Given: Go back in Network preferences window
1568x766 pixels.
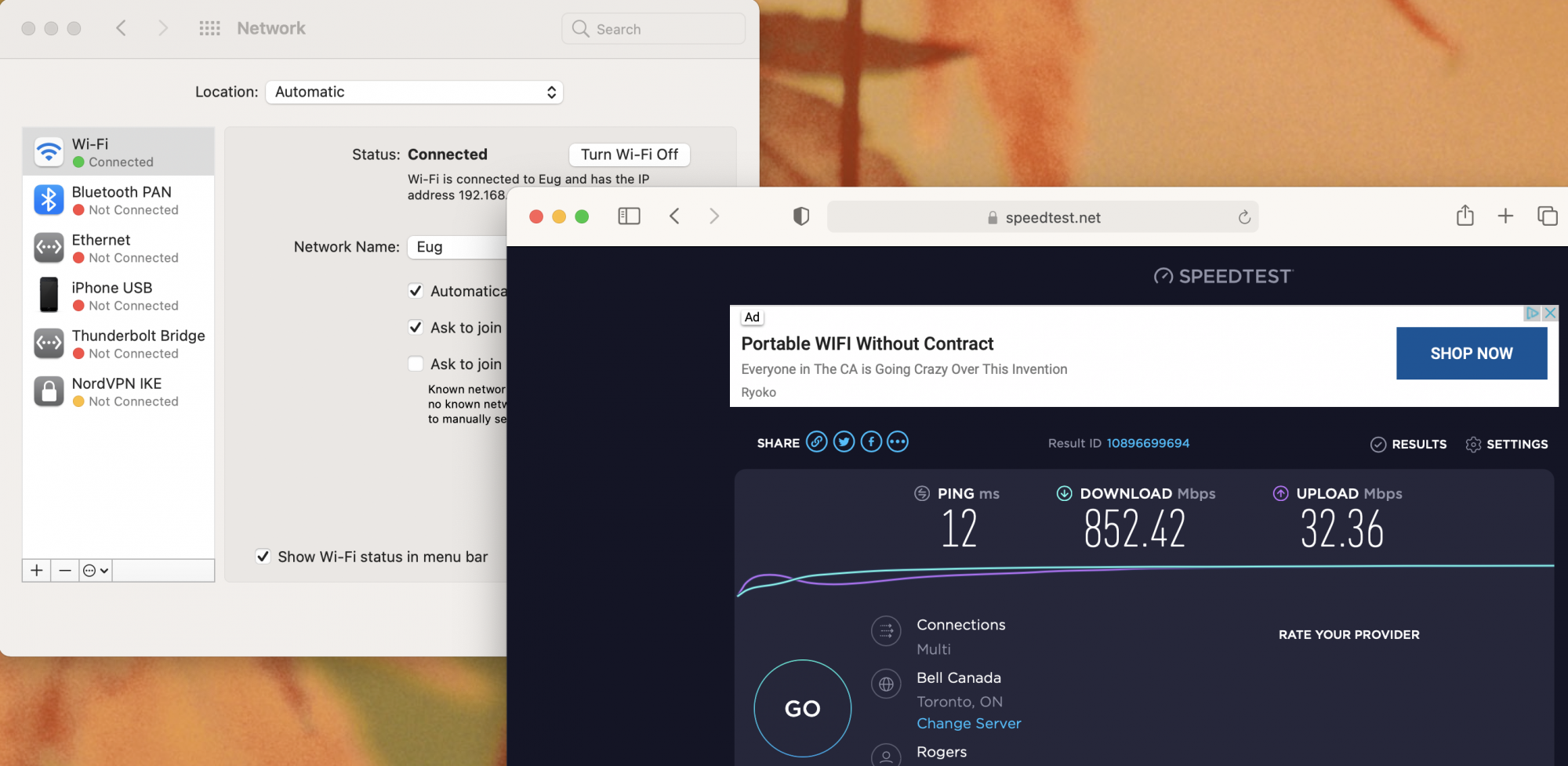Looking at the screenshot, I should tap(121, 28).
